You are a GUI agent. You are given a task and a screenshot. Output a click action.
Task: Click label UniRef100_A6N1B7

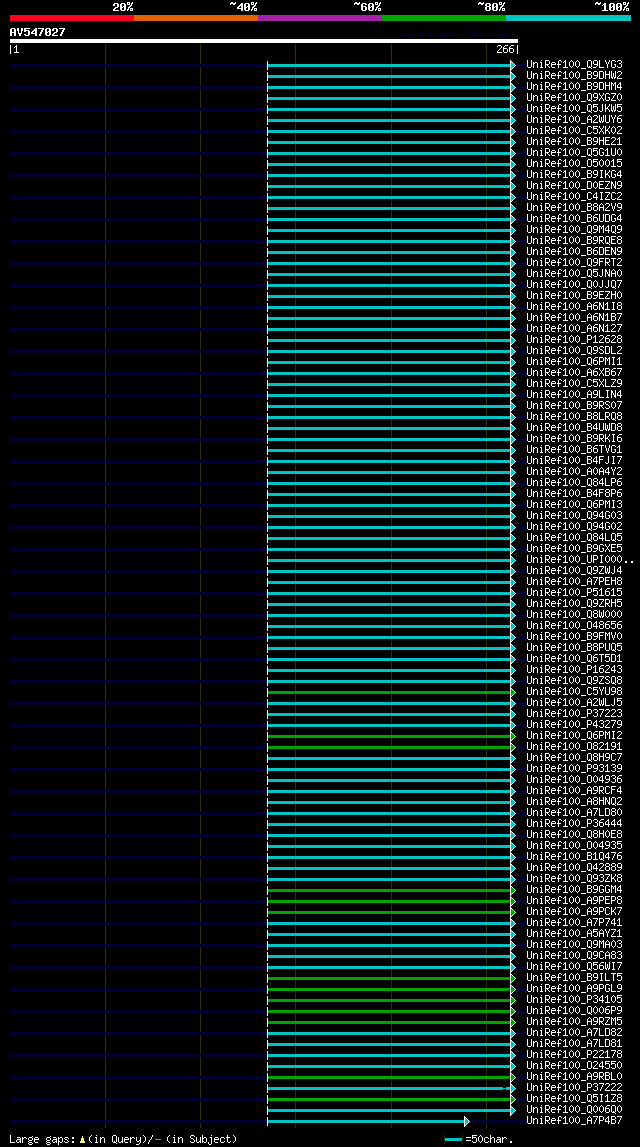tap(574, 317)
